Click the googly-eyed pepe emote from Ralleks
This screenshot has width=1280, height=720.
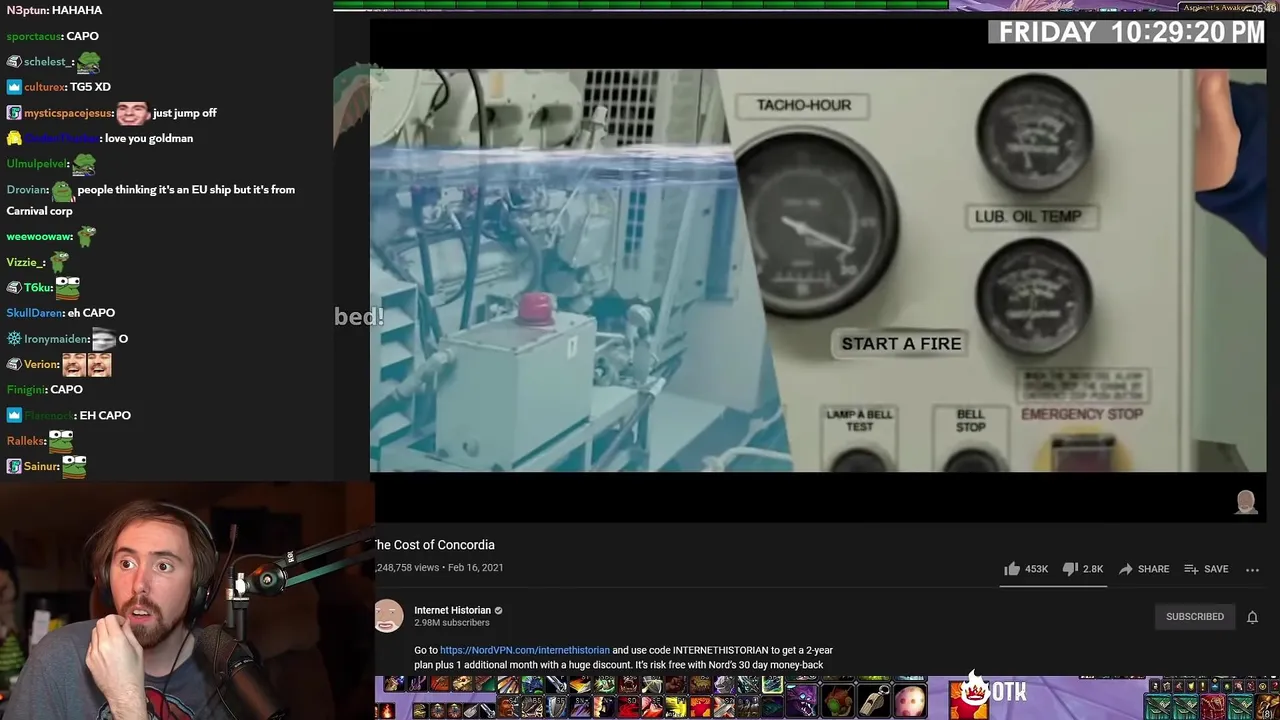(61, 441)
